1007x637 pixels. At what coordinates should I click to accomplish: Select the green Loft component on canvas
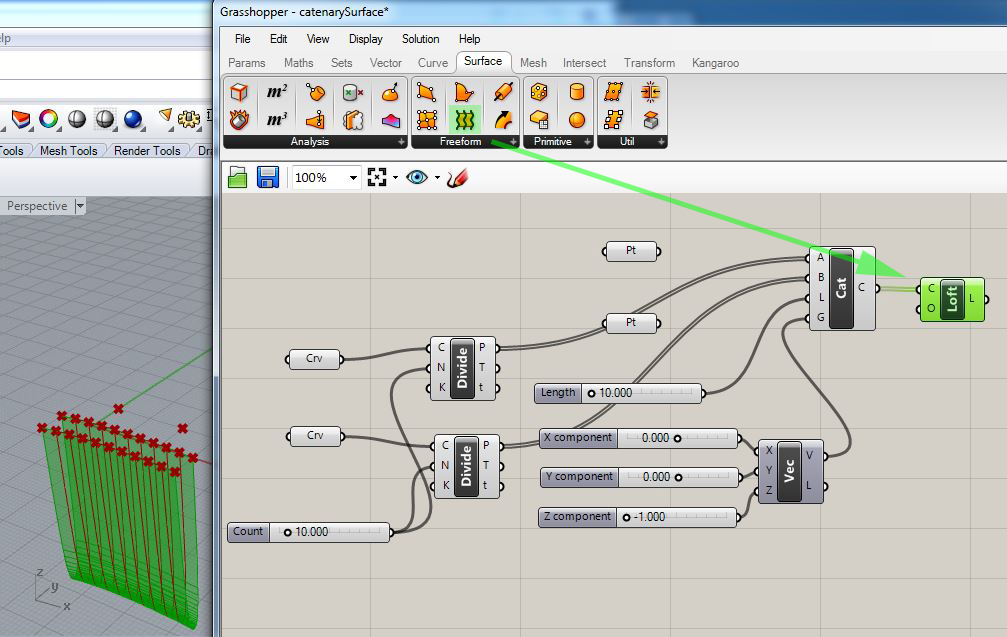[x=952, y=299]
